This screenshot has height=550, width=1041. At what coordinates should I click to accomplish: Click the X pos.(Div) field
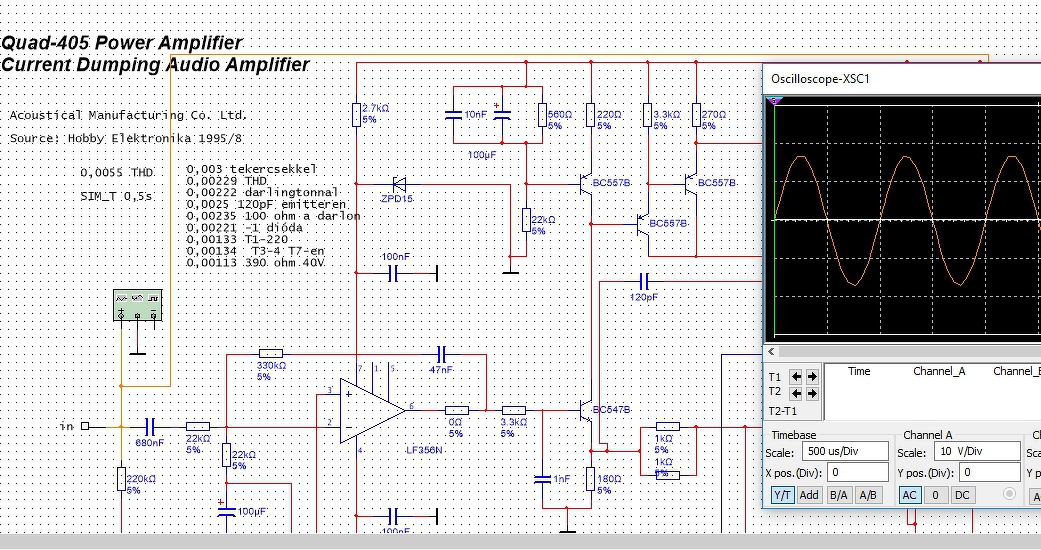click(857, 472)
